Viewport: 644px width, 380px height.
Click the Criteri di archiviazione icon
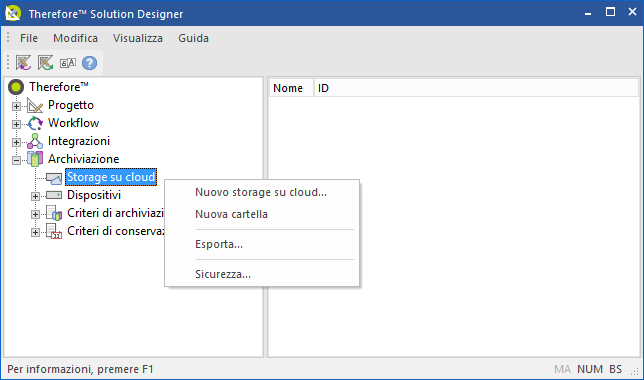(x=54, y=213)
